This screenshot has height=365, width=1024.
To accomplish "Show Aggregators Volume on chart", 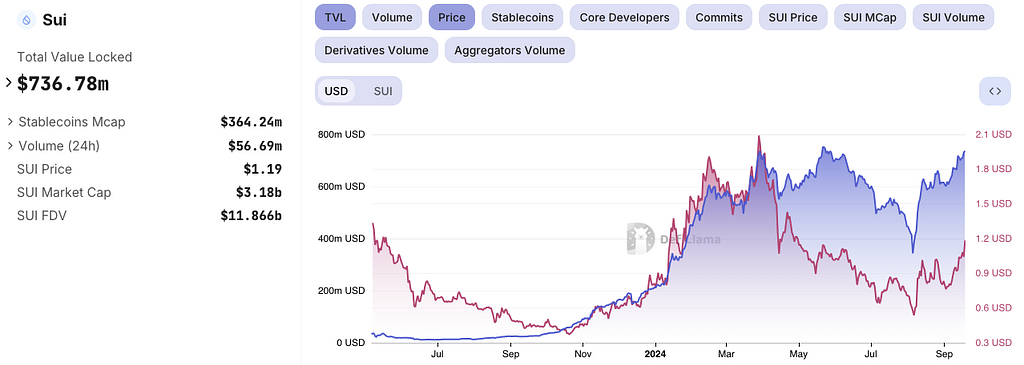I will click(509, 50).
